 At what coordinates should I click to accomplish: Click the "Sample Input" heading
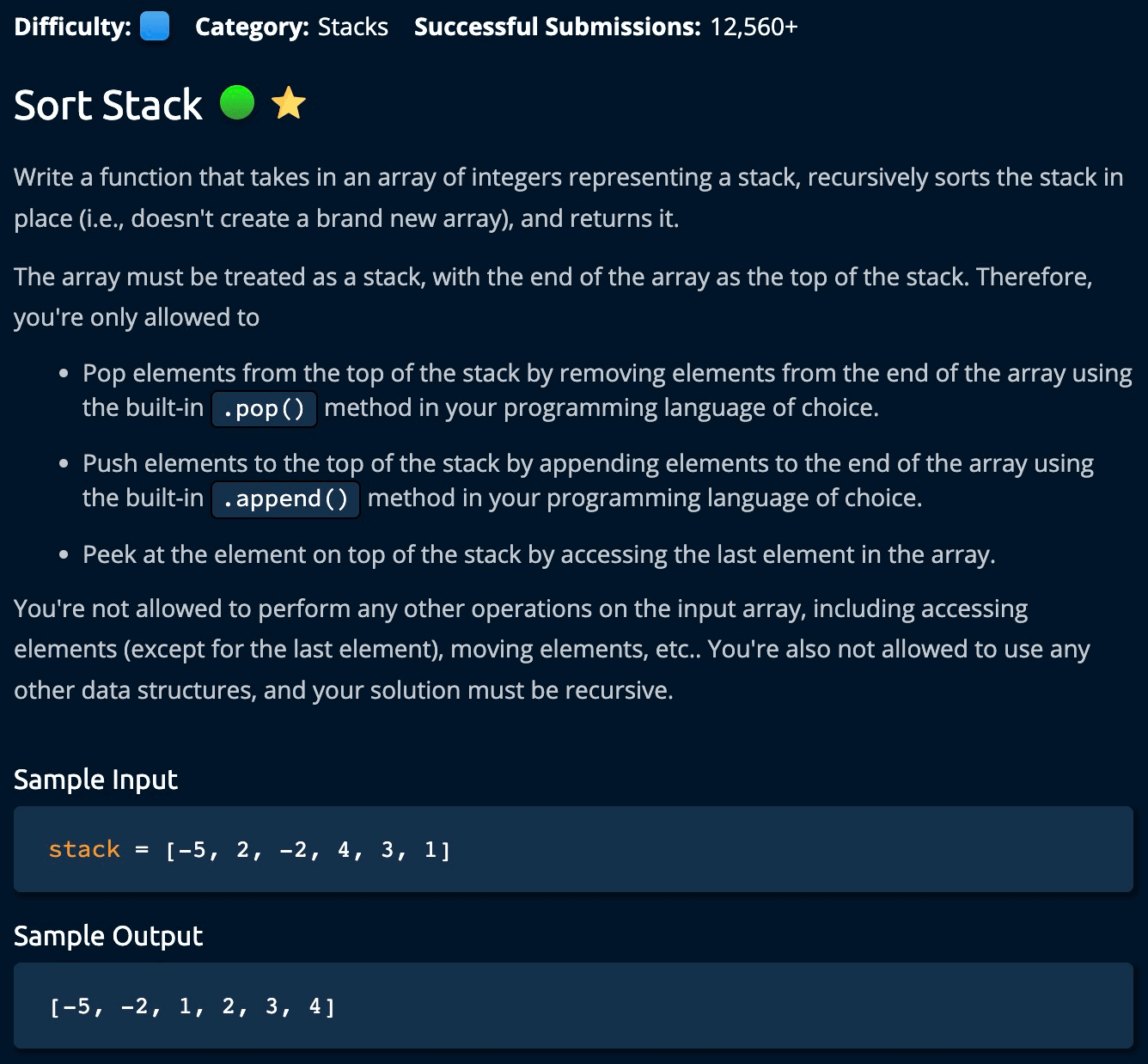[95, 780]
